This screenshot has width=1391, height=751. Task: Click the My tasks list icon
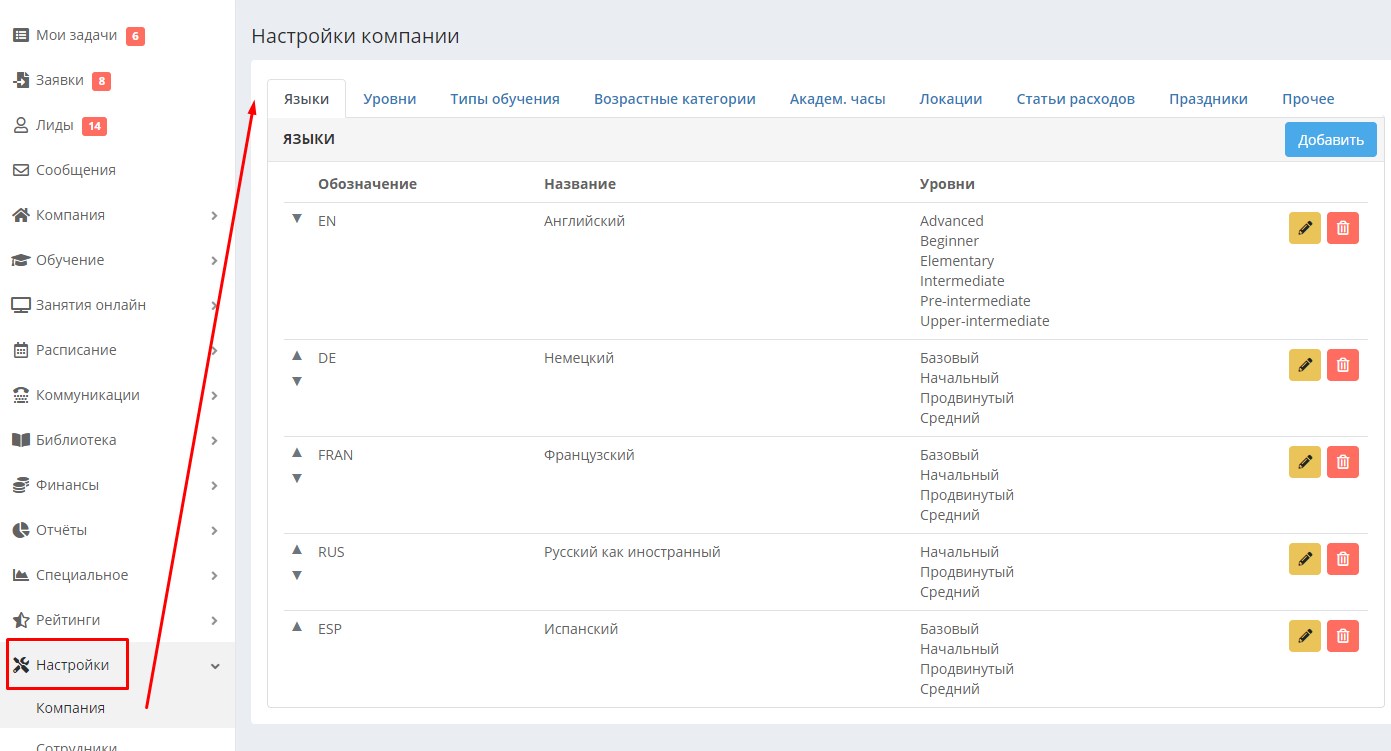tap(20, 36)
